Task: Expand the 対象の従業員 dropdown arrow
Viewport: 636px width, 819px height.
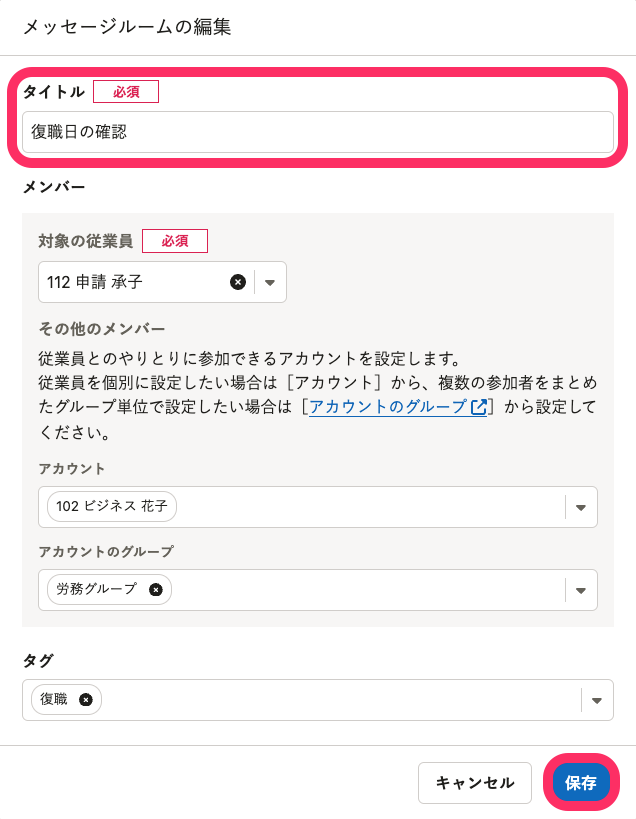Action: 270,282
